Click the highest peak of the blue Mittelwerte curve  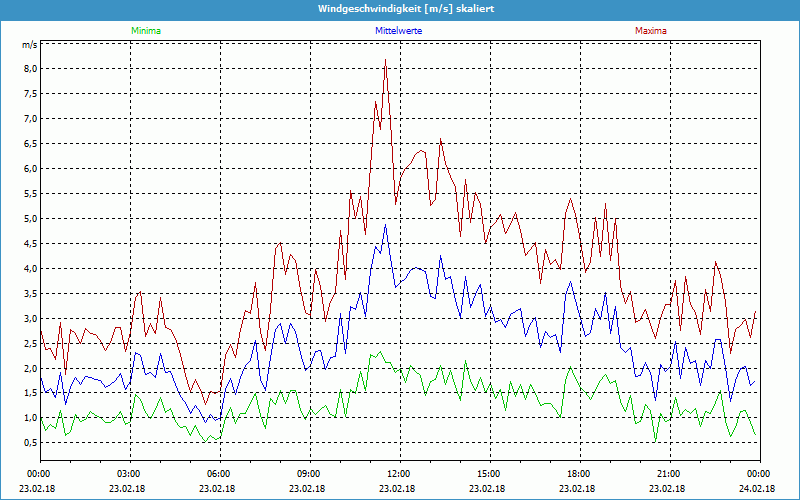[x=385, y=225]
